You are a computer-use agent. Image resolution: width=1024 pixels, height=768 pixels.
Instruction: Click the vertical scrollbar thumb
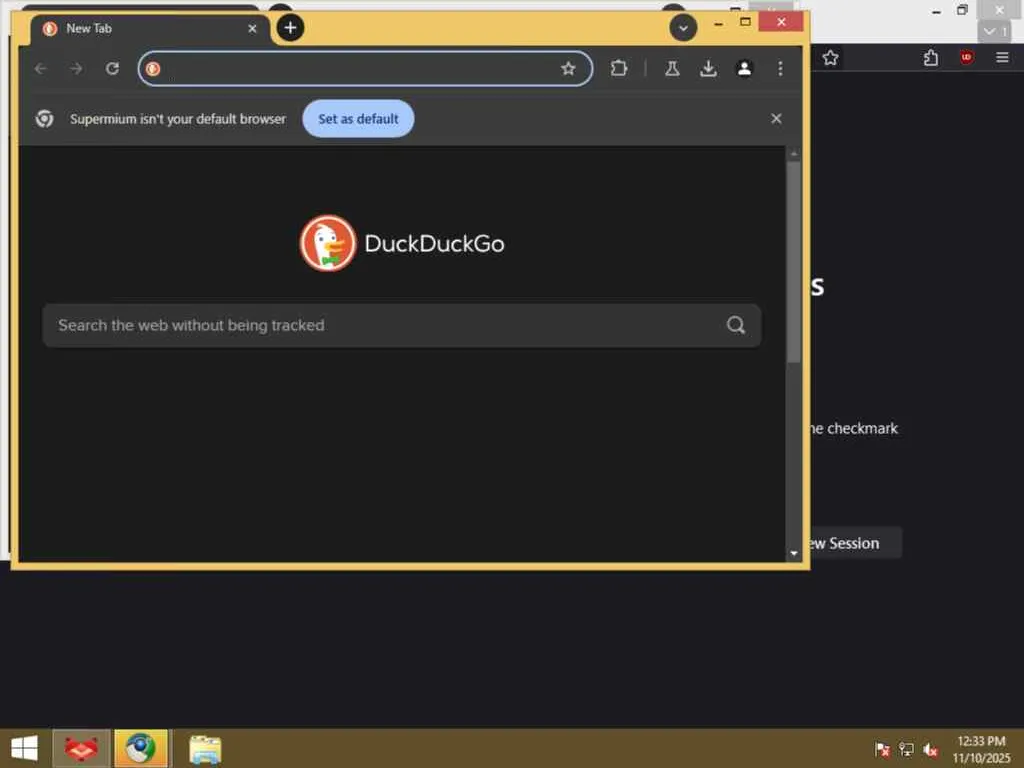(x=793, y=261)
